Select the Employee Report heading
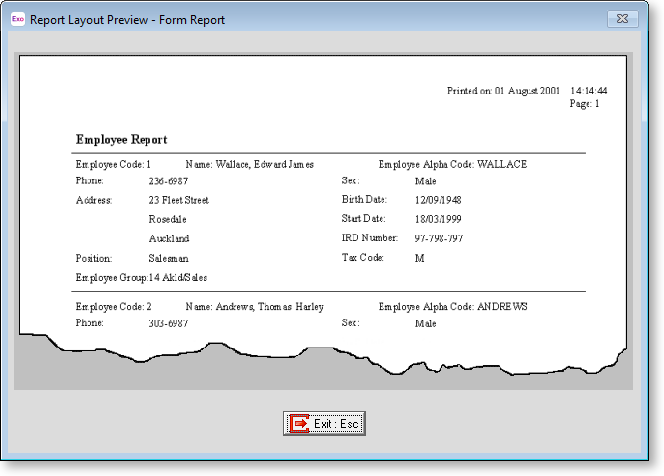This screenshot has width=664, height=476. tap(121, 140)
